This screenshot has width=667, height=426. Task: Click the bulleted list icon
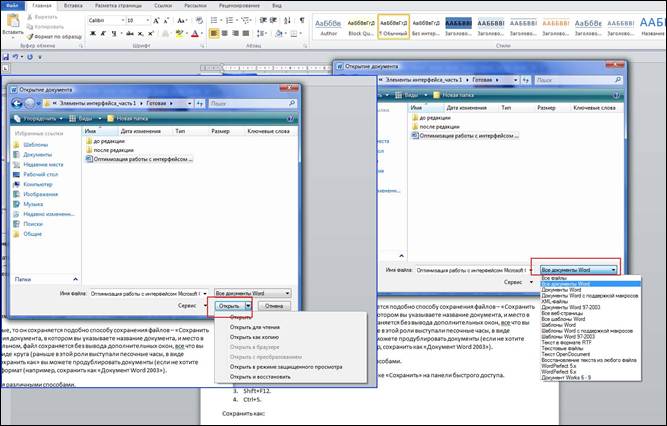click(214, 20)
